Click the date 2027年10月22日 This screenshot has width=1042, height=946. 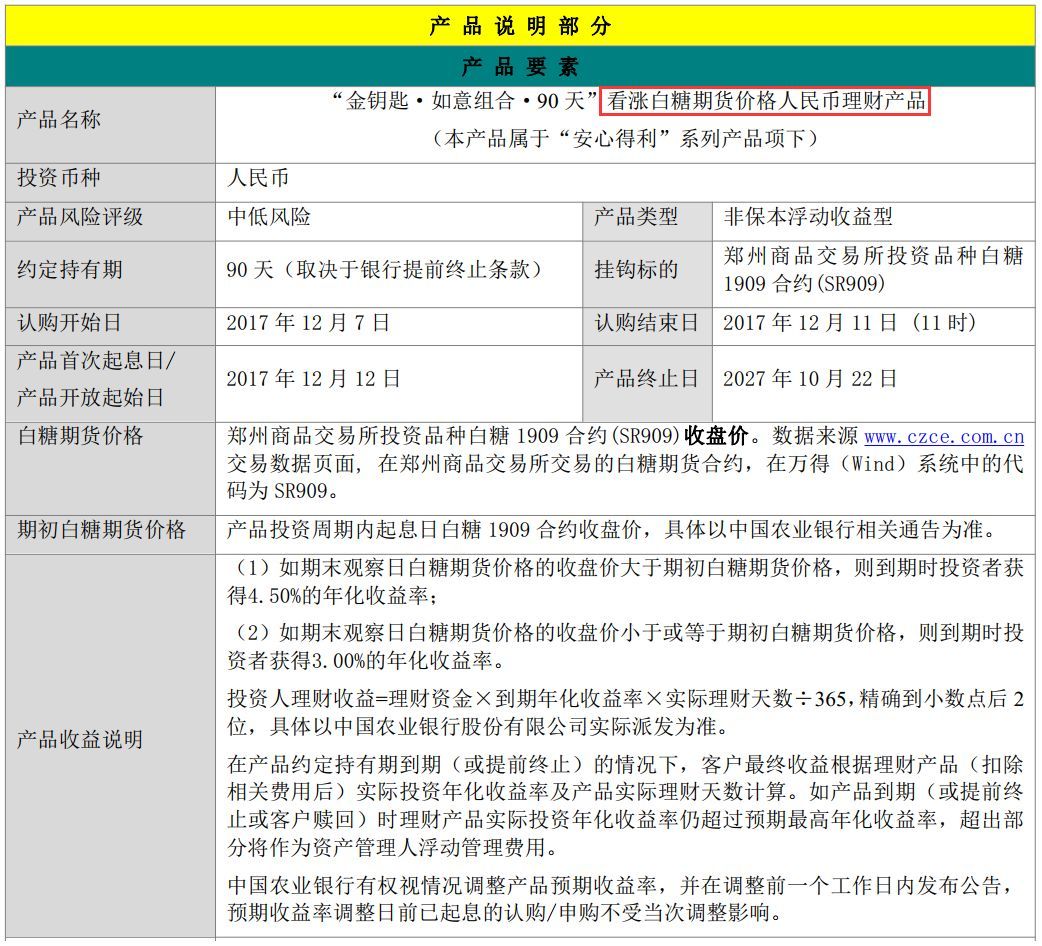(810, 379)
